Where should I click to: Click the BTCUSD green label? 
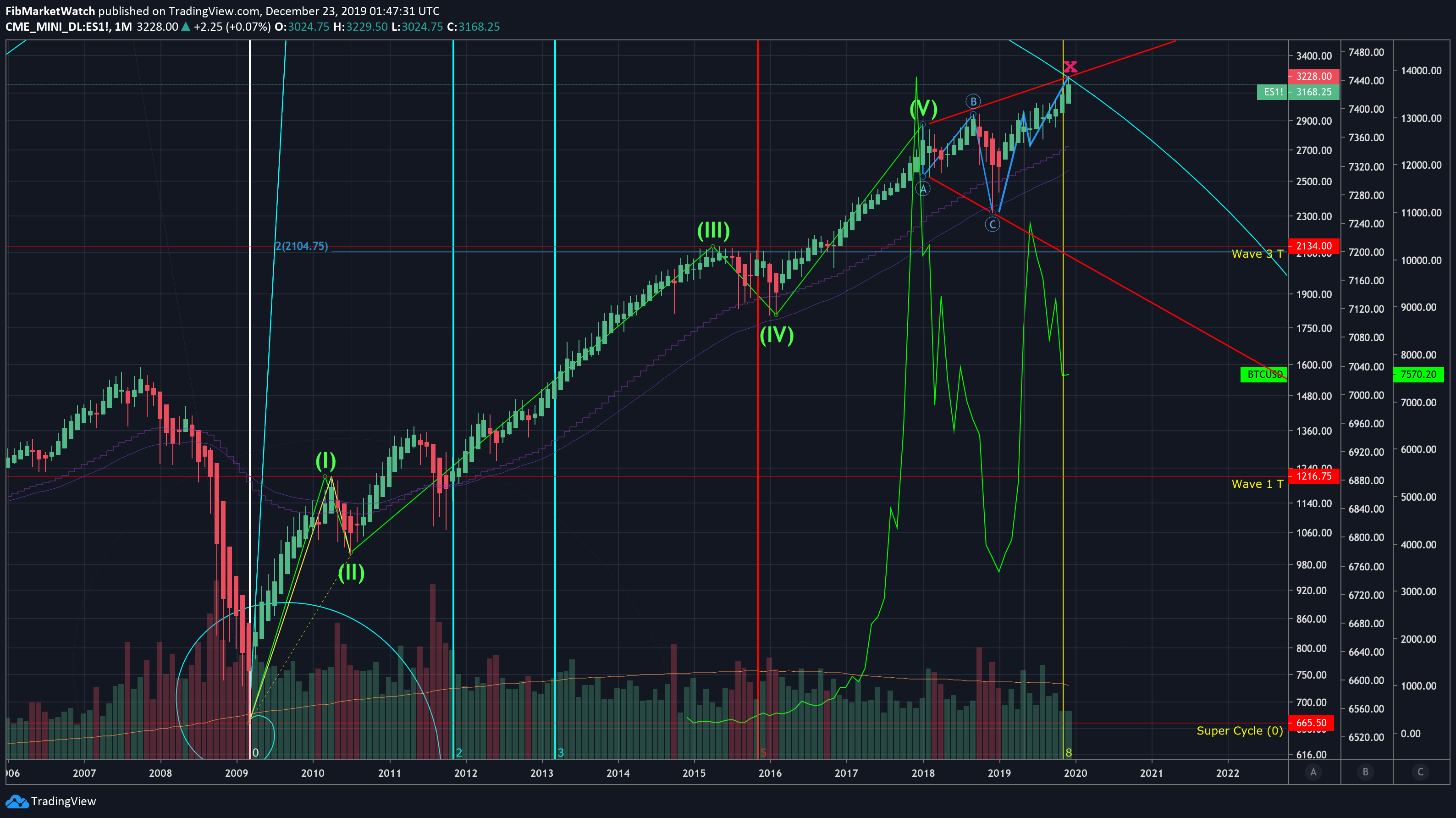tap(1264, 374)
